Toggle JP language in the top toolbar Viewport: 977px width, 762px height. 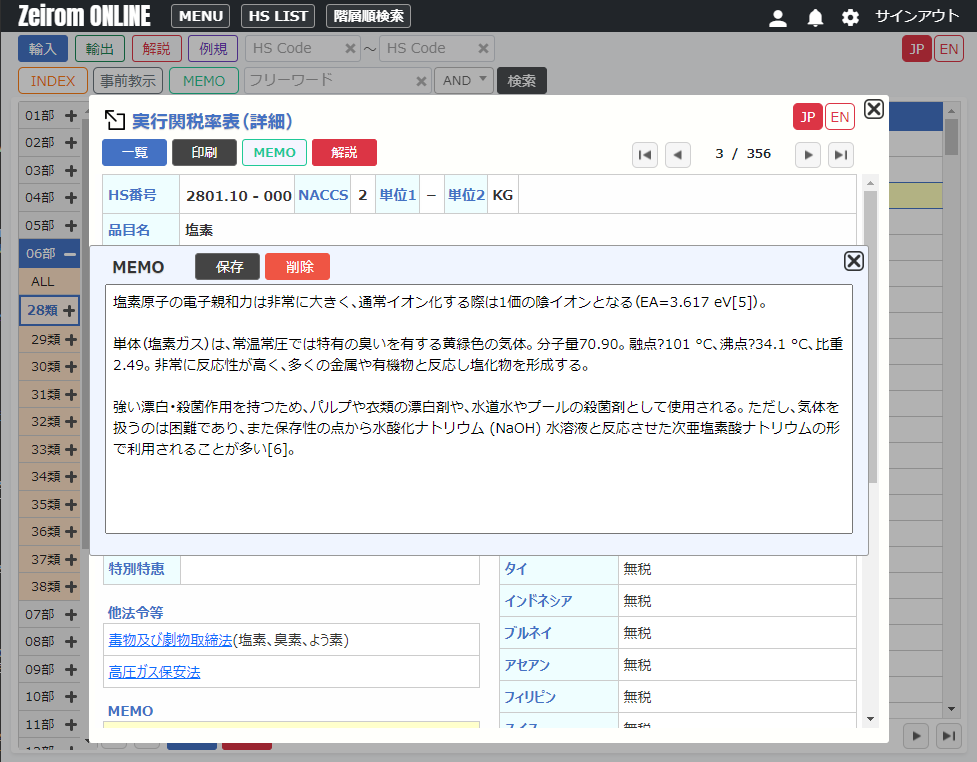tap(916, 49)
